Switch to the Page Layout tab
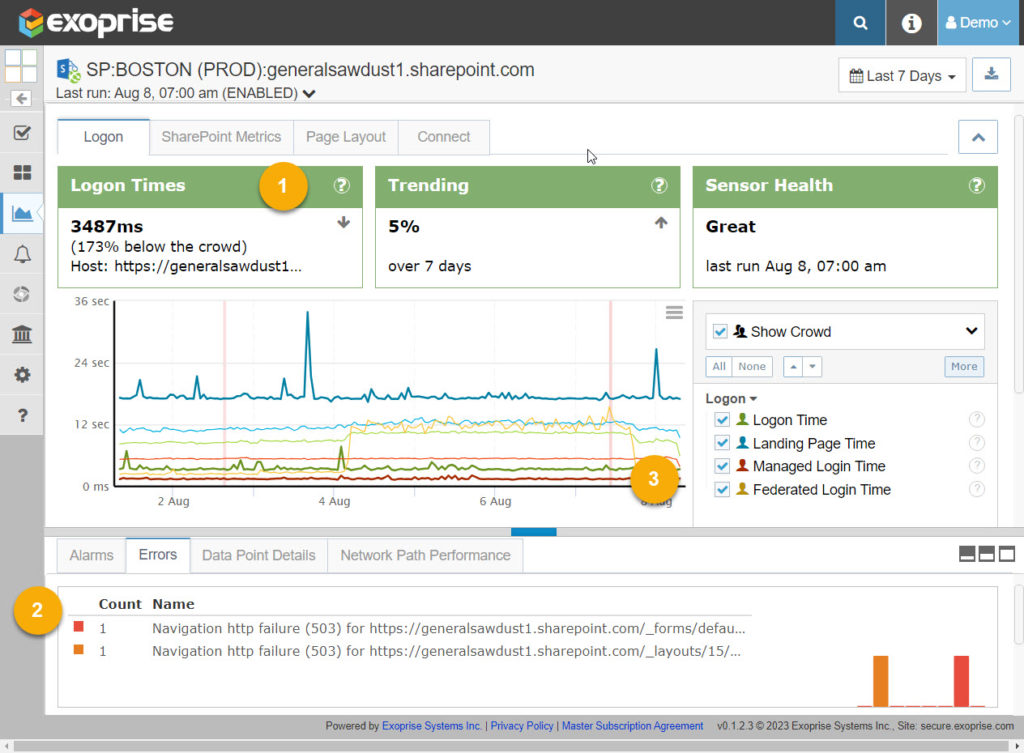The width and height of the screenshot is (1024, 753). (x=345, y=137)
